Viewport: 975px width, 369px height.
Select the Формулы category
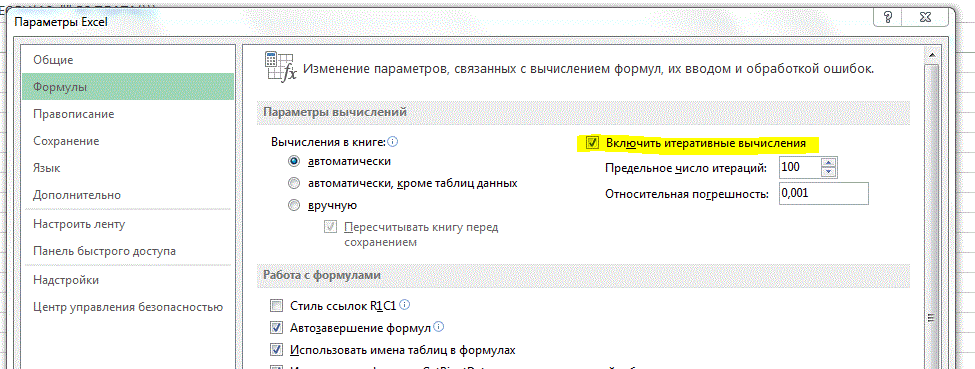tap(127, 87)
